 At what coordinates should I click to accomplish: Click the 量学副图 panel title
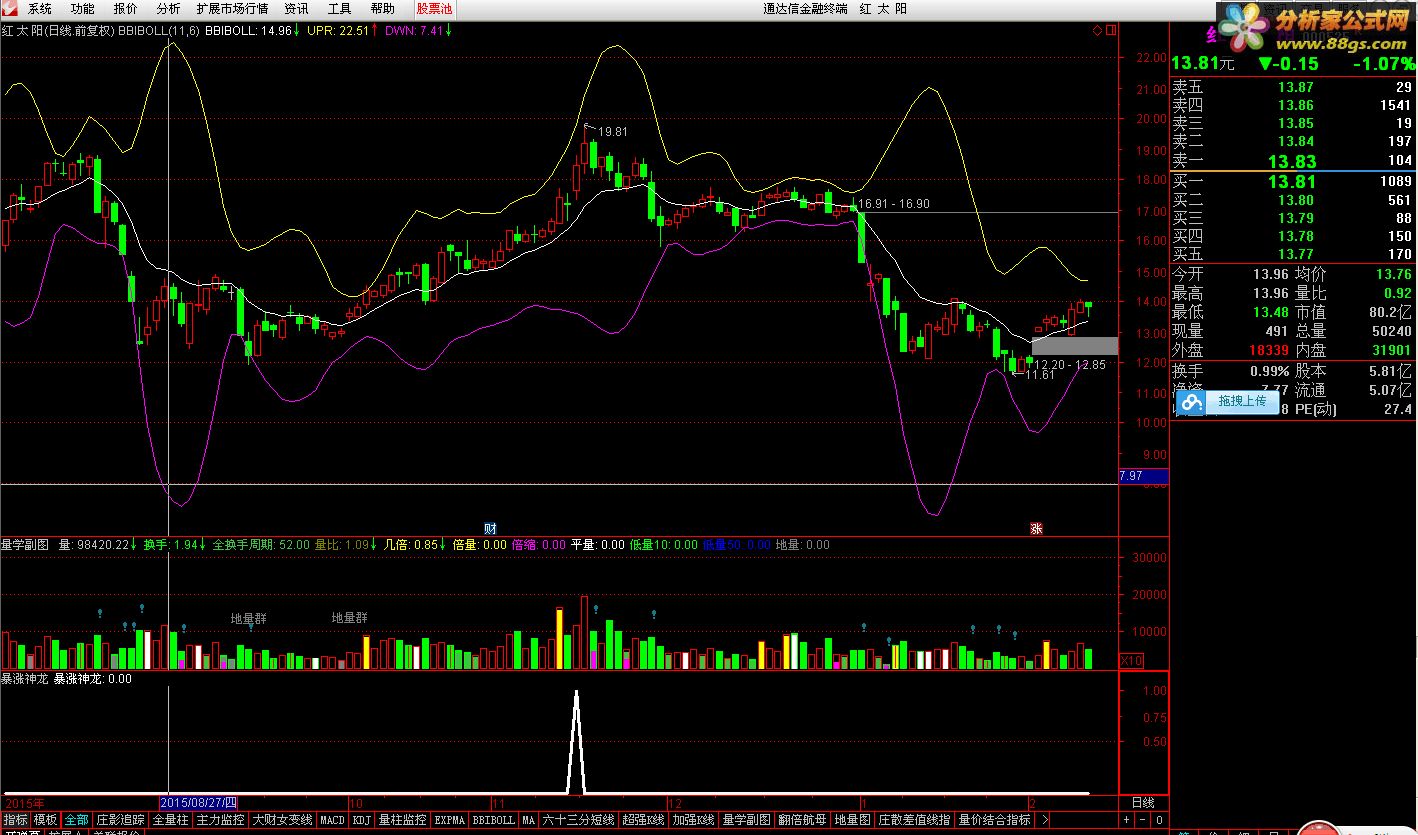point(26,545)
